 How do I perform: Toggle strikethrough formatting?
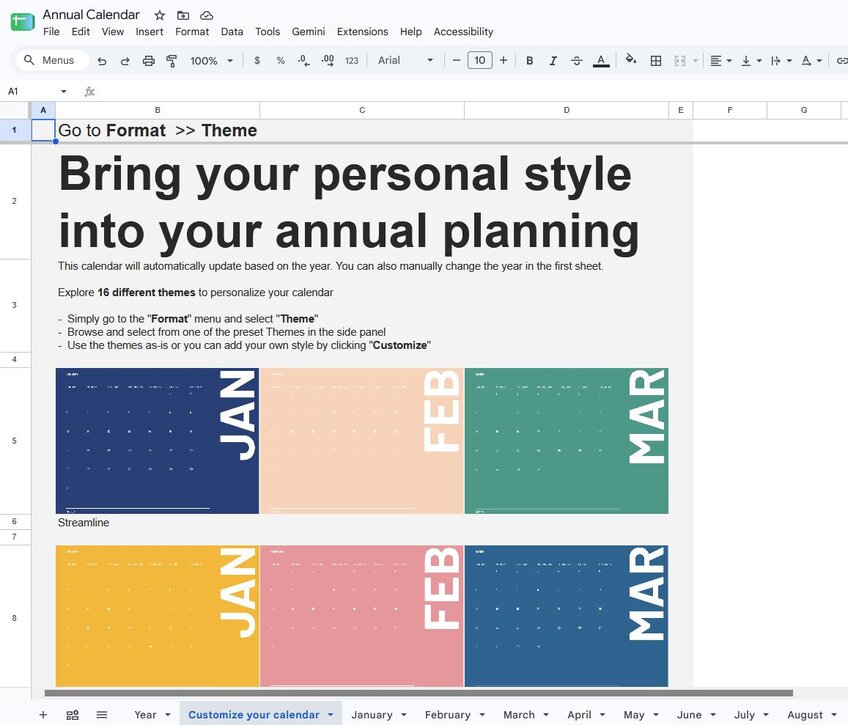coord(577,61)
